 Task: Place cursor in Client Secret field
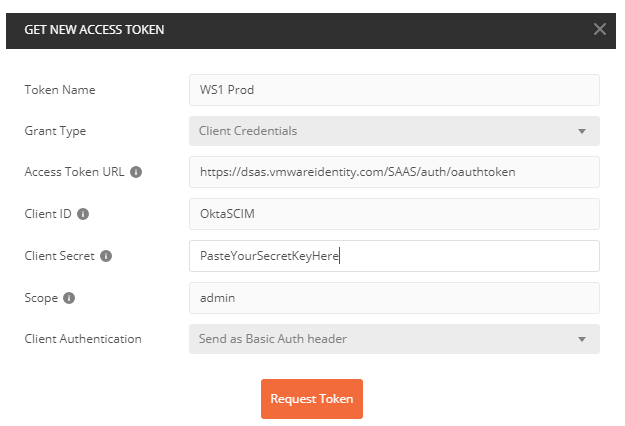coord(393,256)
